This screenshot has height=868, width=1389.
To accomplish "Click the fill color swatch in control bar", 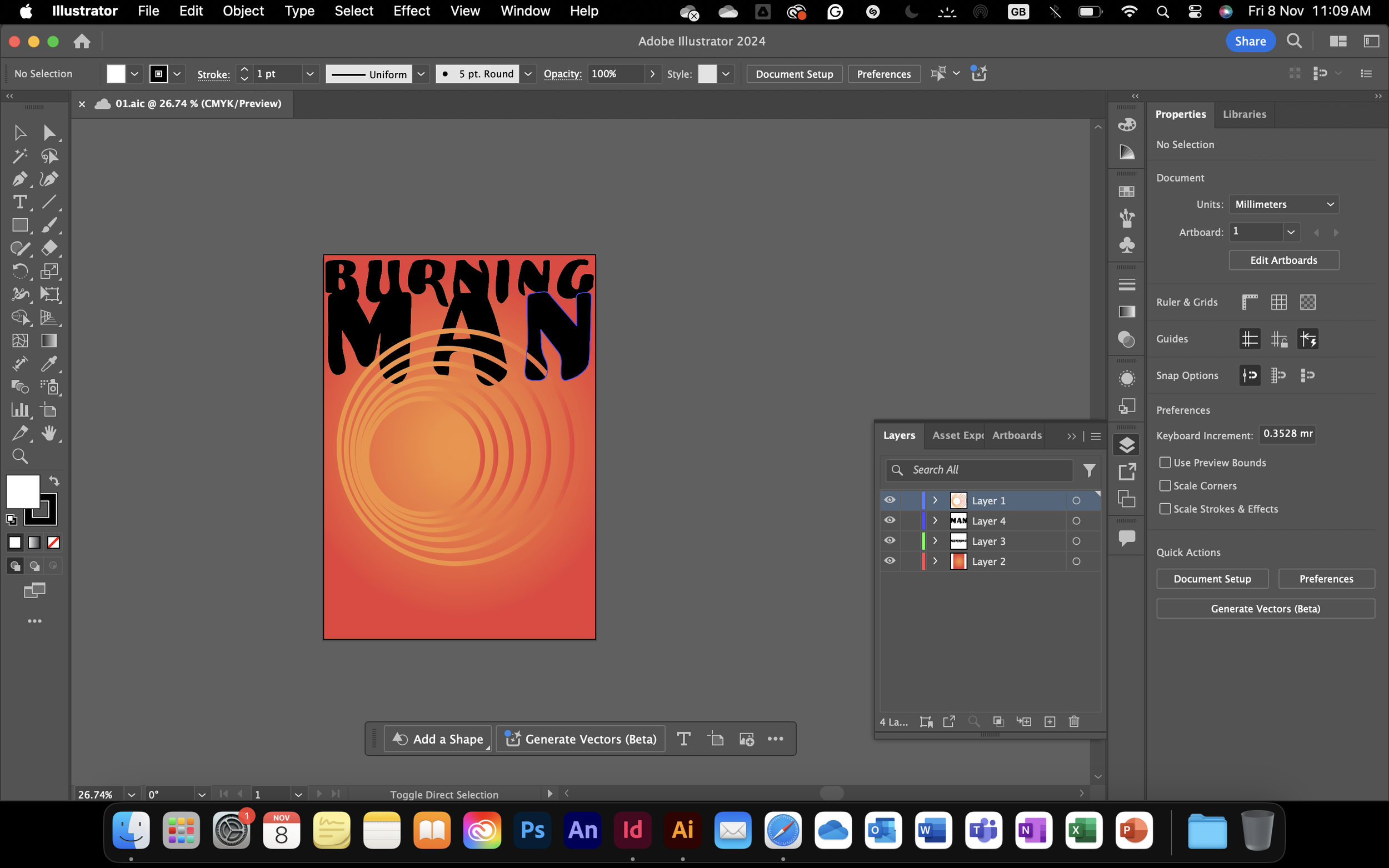I will point(116,73).
